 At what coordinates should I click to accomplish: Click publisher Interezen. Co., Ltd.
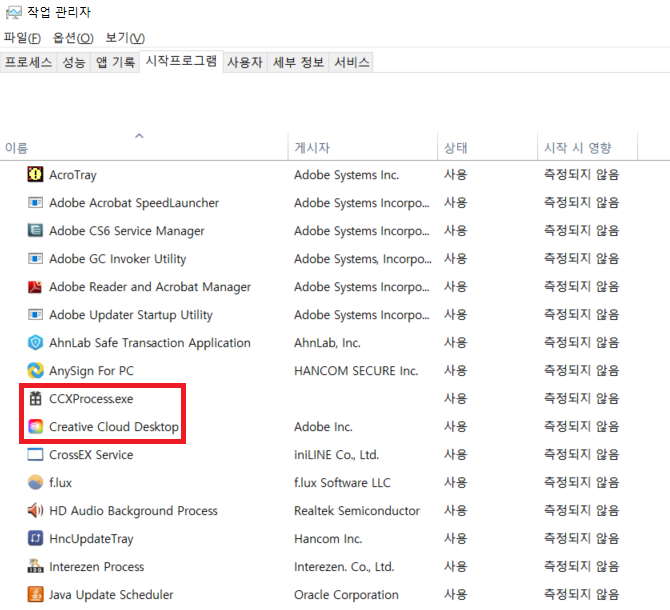tap(344, 566)
